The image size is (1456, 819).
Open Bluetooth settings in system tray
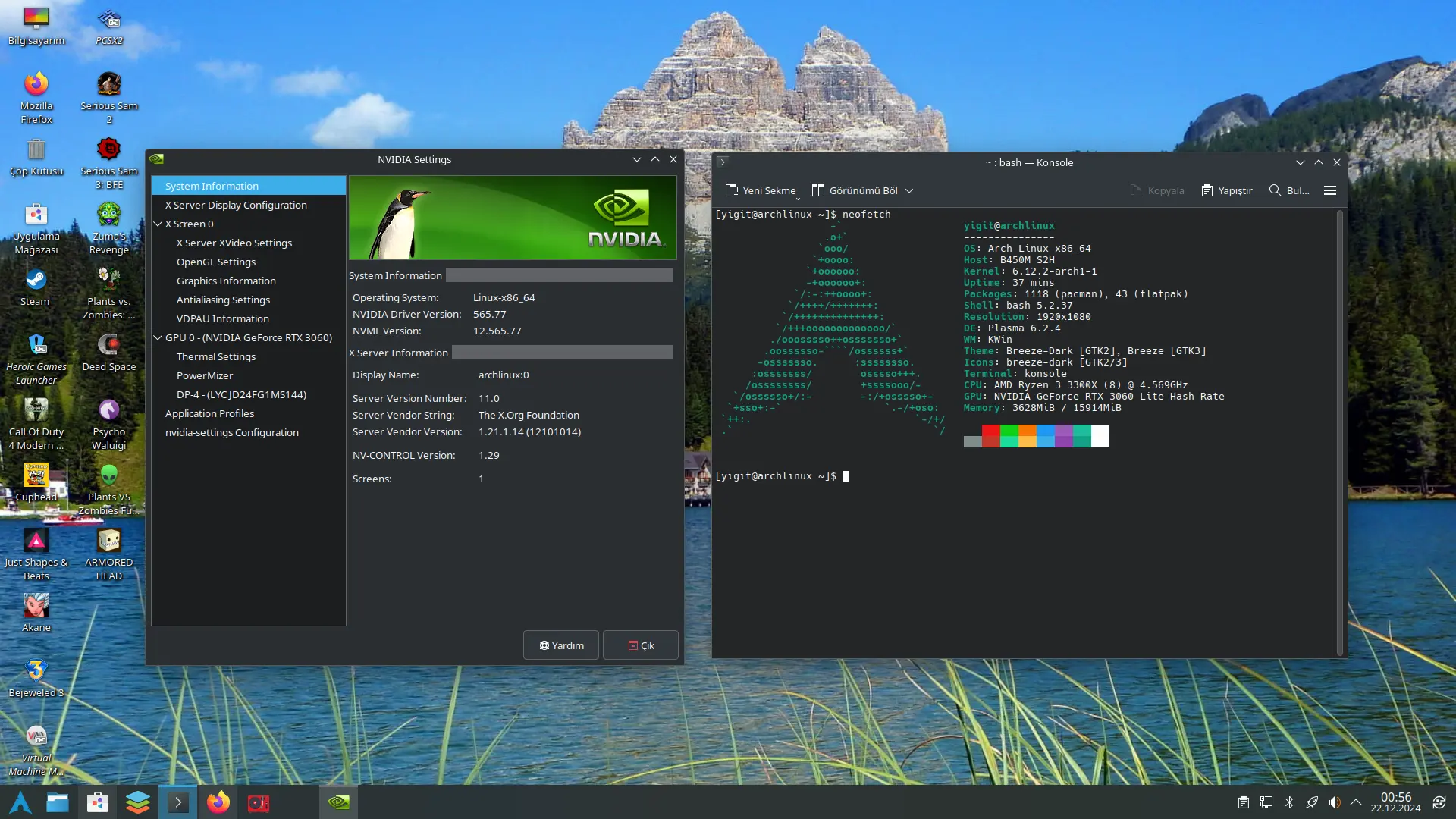[x=1289, y=802]
